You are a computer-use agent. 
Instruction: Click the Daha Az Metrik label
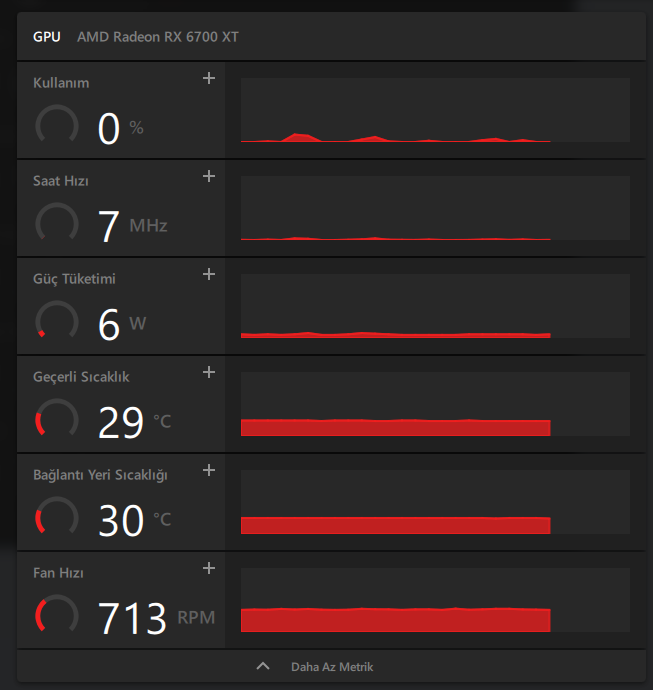(332, 666)
